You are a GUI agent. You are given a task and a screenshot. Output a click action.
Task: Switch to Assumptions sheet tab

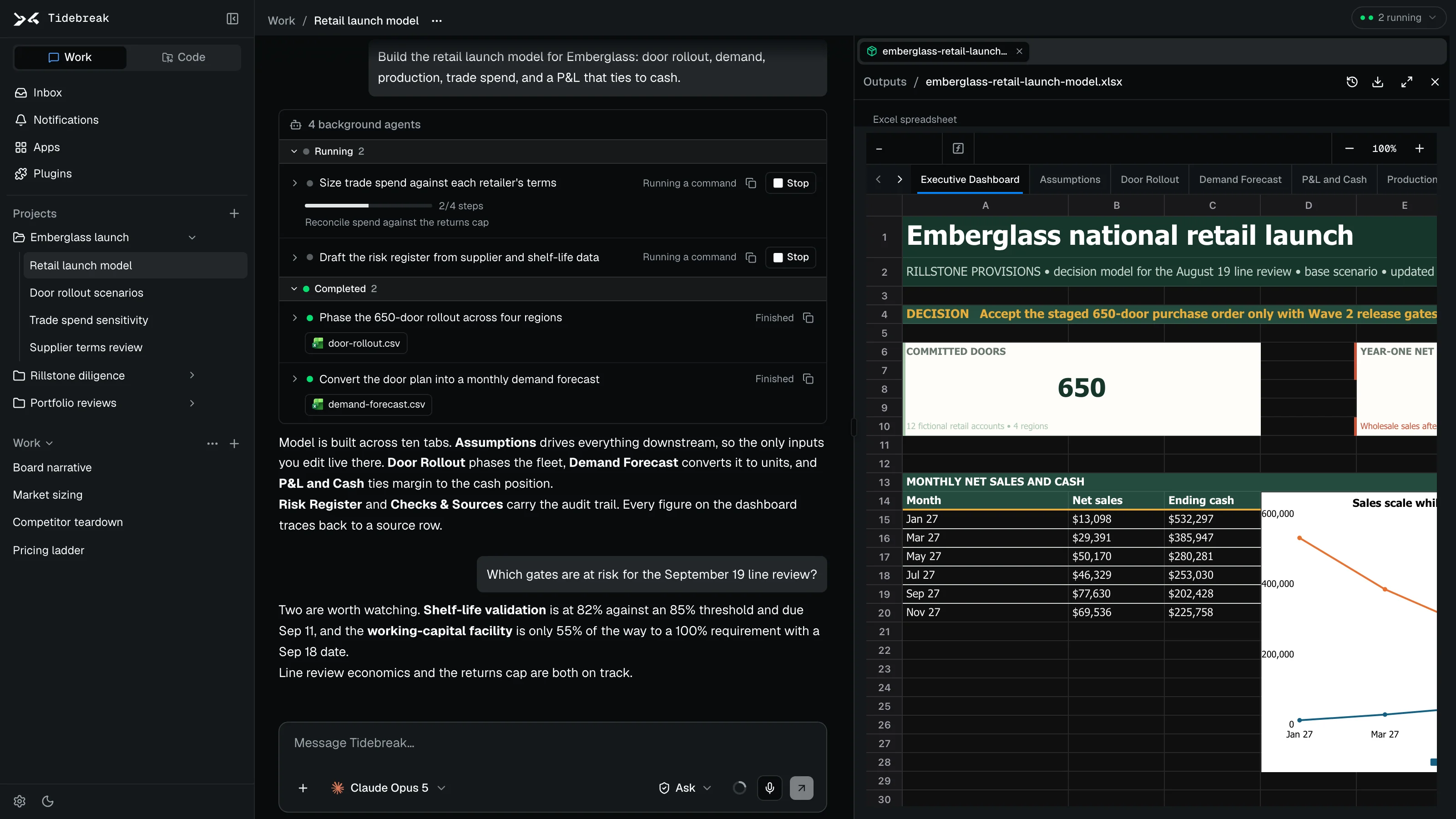coord(1069,180)
